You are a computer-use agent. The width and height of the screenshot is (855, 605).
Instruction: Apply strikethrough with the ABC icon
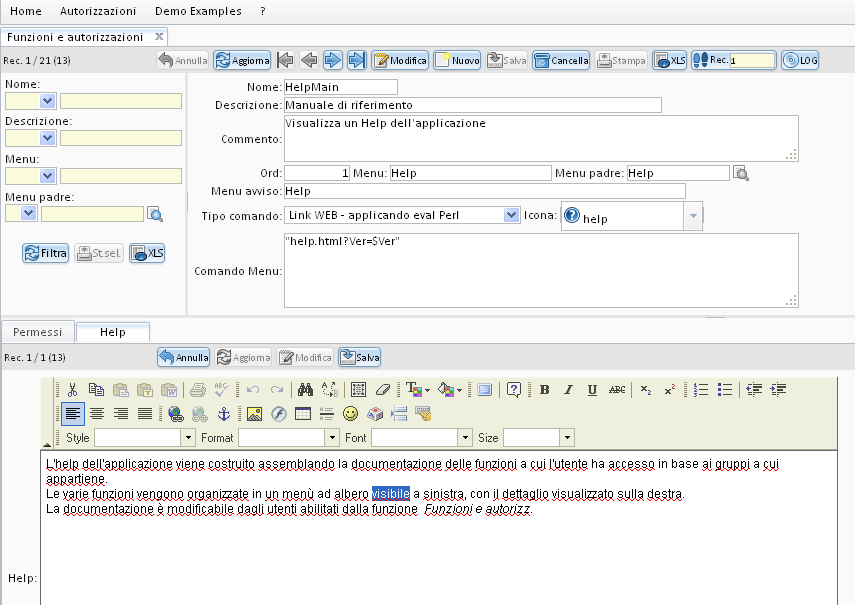point(617,390)
